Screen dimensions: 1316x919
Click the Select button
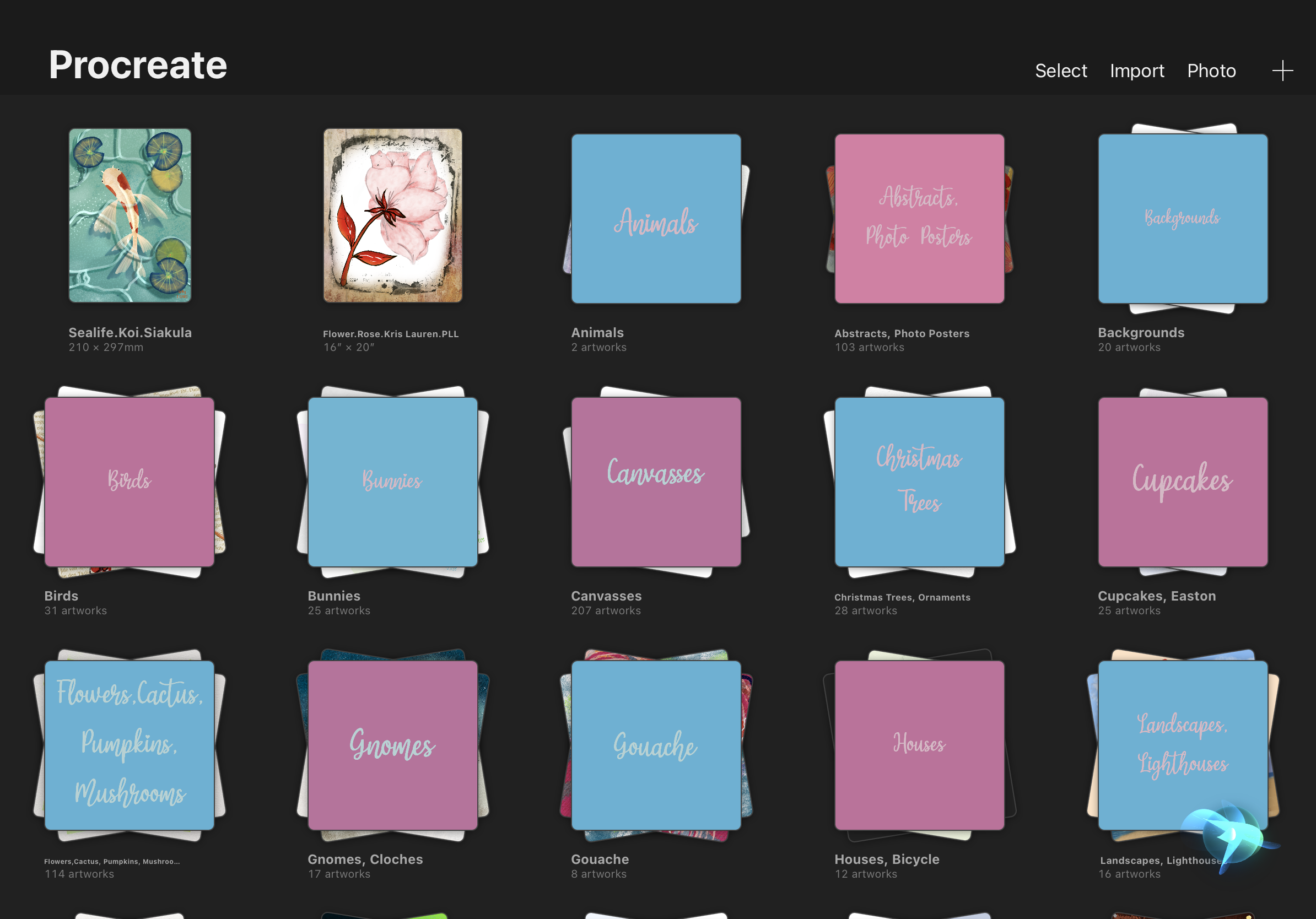(1060, 71)
